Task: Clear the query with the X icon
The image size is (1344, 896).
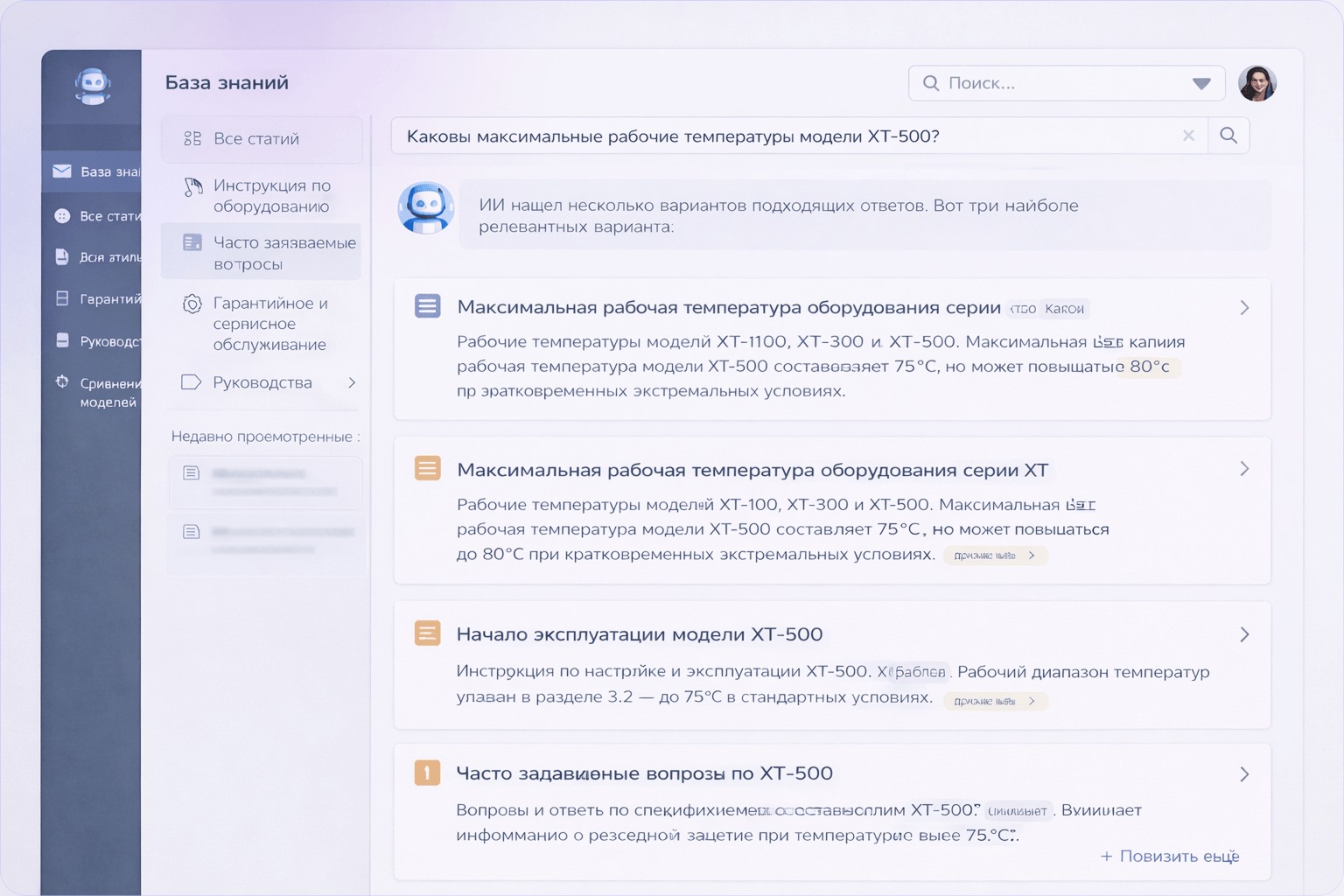Action: (1188, 136)
